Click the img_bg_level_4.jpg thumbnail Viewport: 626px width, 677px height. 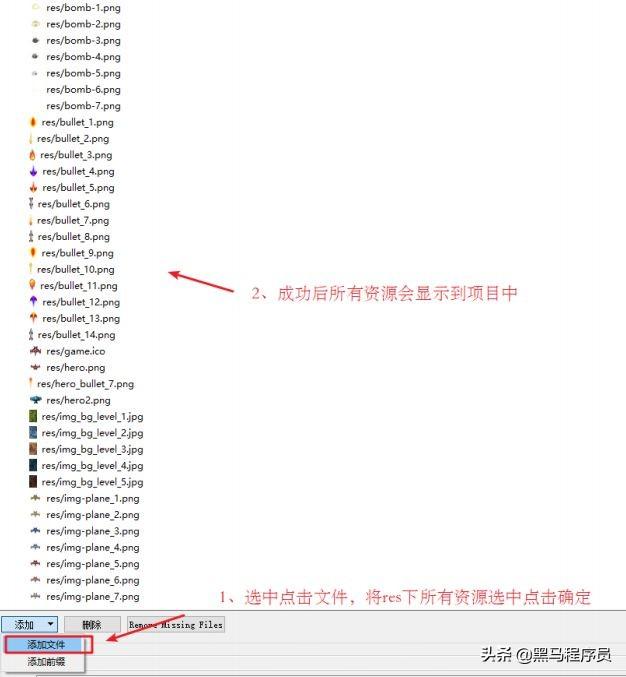tap(33, 465)
